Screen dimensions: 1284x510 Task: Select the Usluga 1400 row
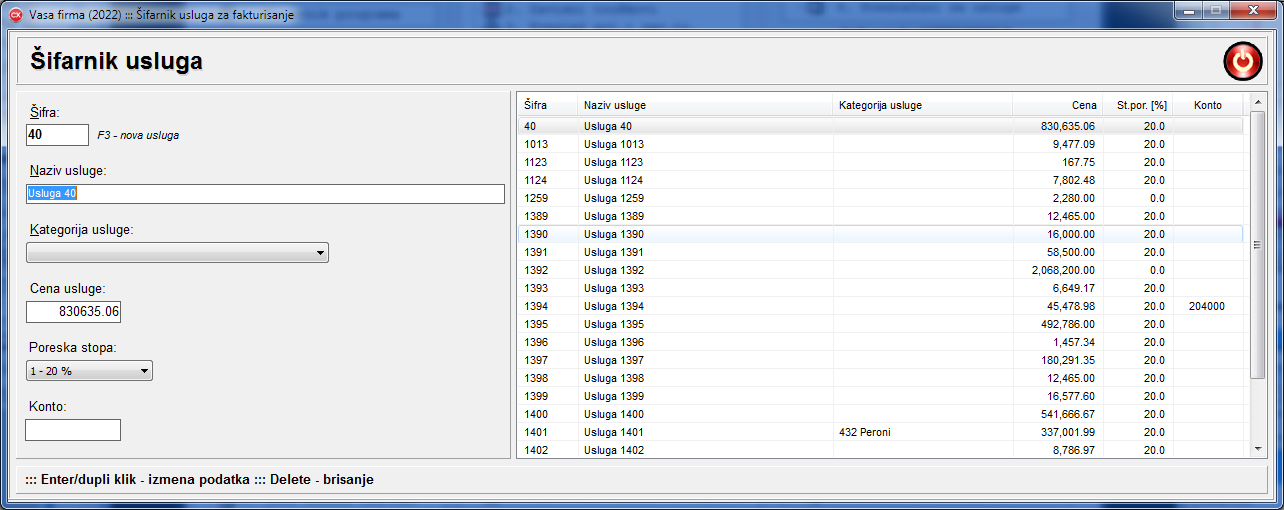tap(880, 414)
